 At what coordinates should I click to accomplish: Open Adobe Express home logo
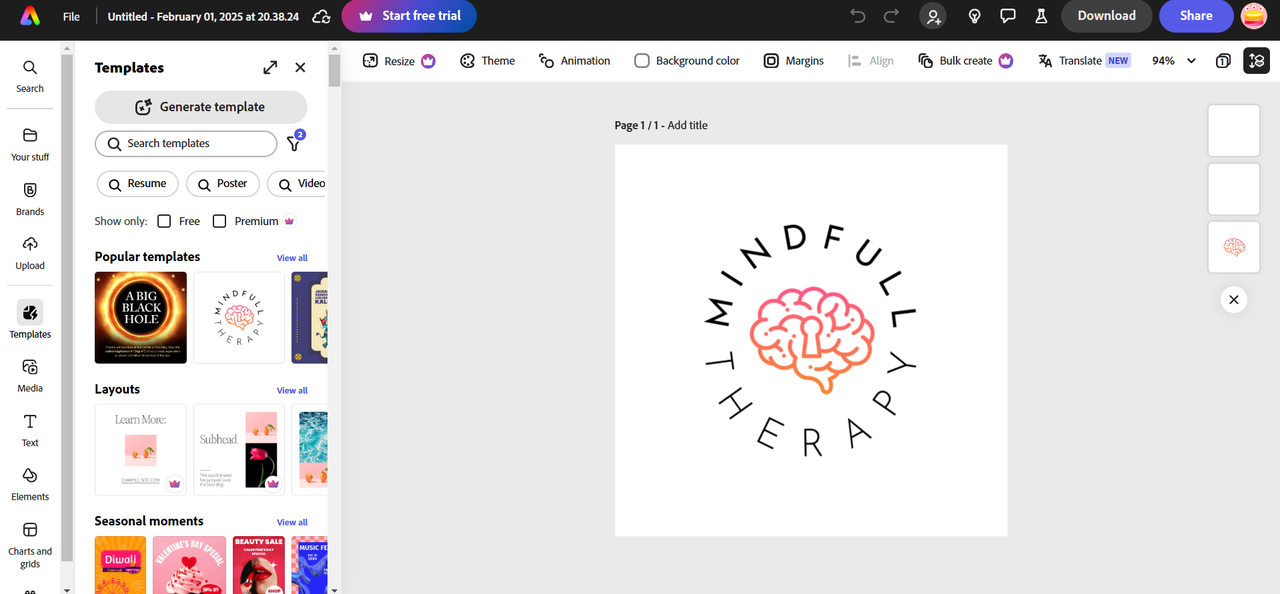[x=30, y=16]
